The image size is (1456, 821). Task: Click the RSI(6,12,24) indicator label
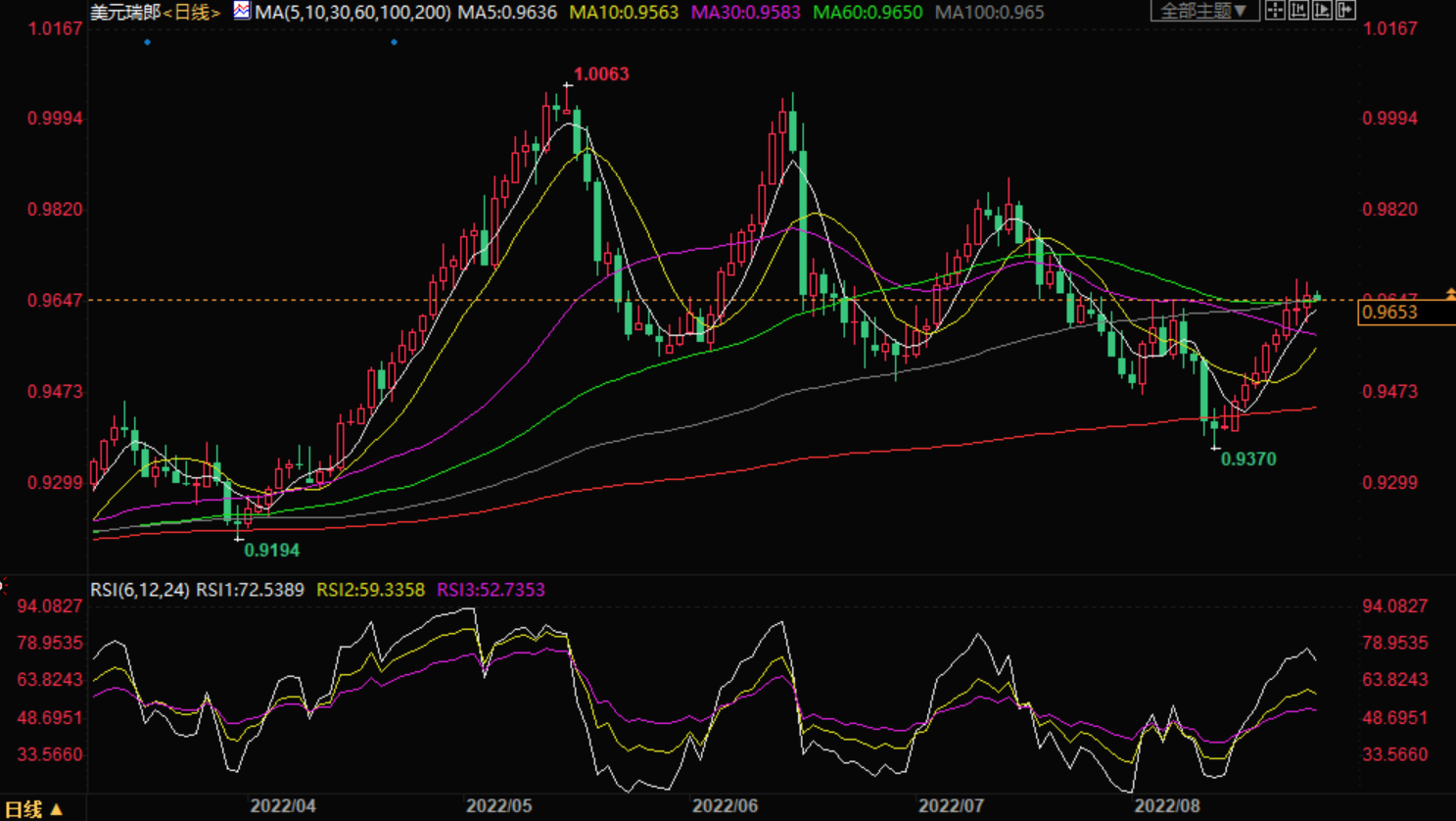pos(139,590)
